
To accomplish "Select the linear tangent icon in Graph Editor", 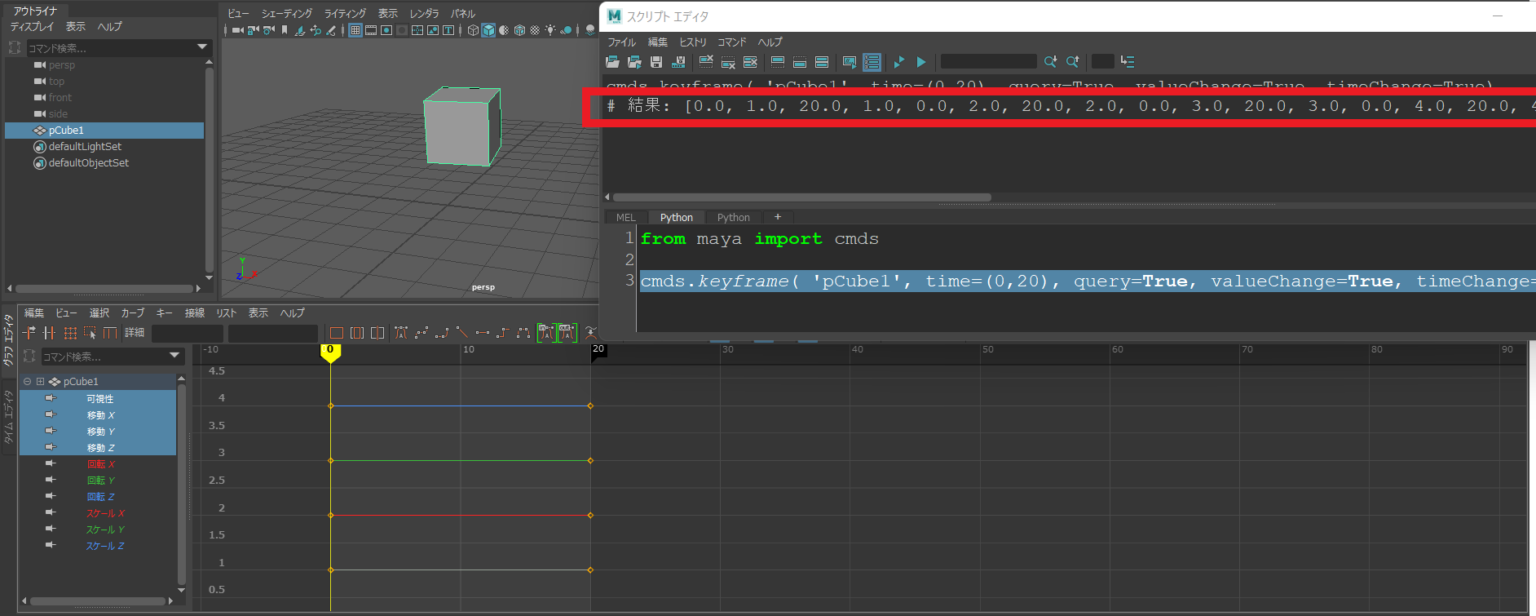I will [461, 332].
